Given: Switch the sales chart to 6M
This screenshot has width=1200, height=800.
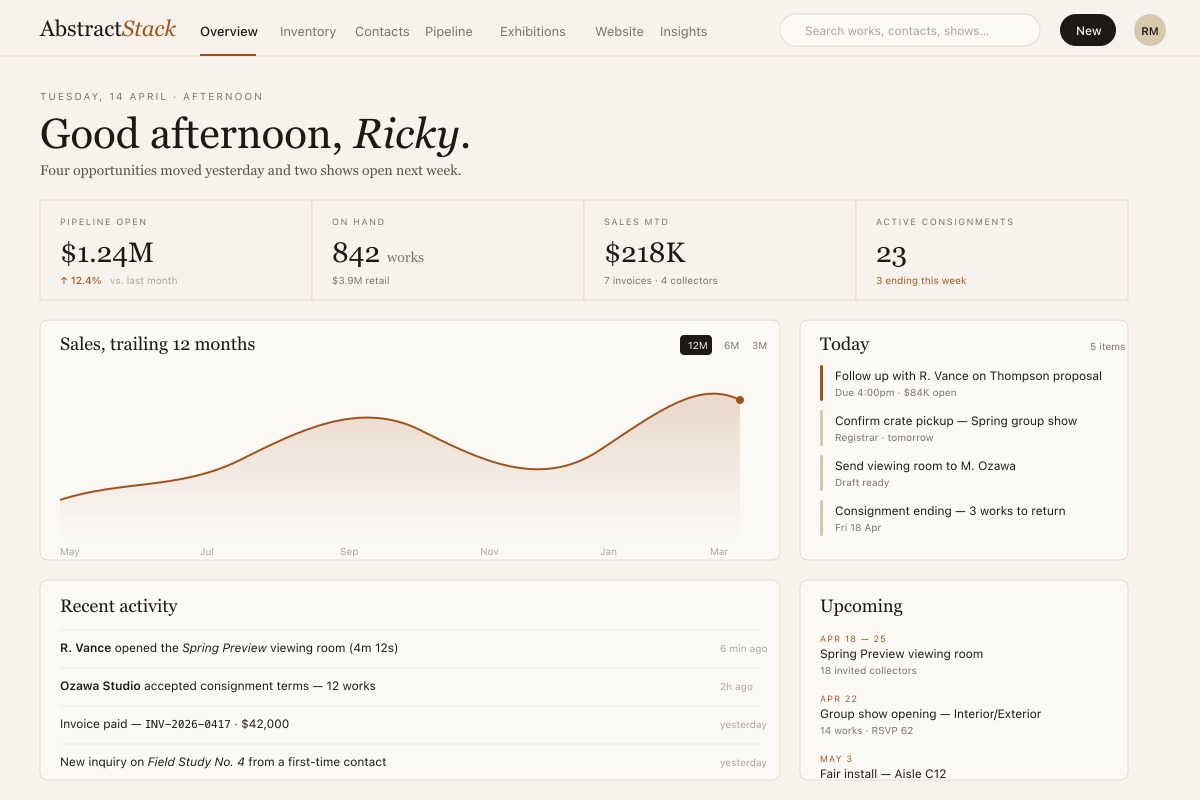Looking at the screenshot, I should [731, 345].
